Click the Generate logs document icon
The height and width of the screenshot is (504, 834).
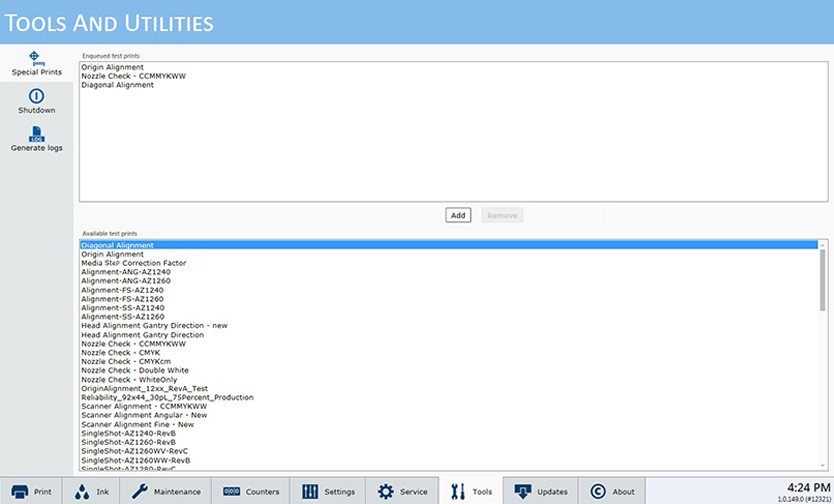click(x=36, y=134)
